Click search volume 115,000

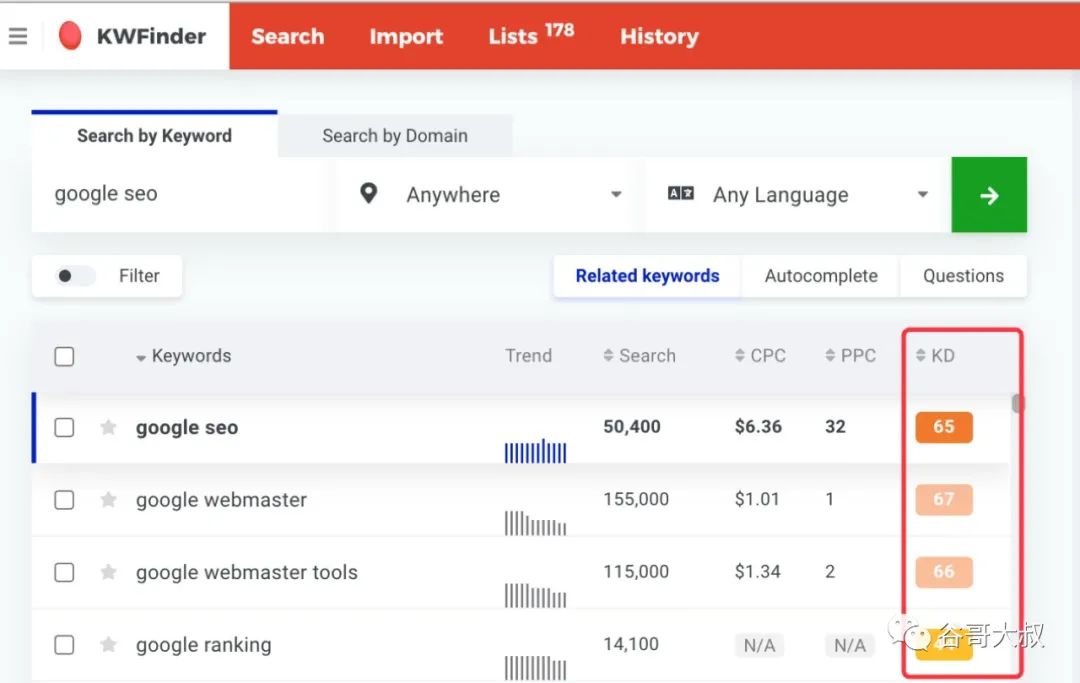pos(636,571)
